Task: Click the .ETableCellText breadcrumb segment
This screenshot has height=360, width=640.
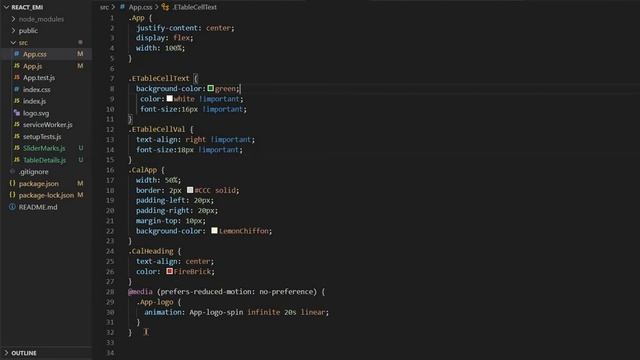Action: coord(195,7)
